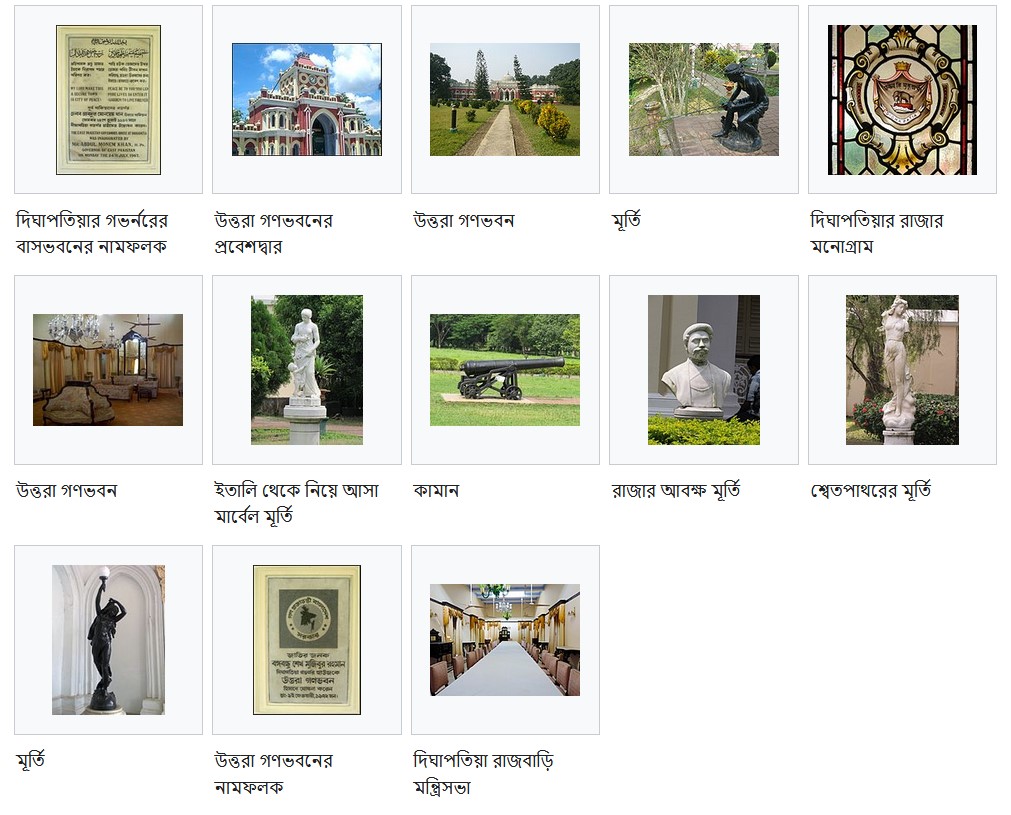Click caption 'ইতালি থেকে নিয়ে আসা মার্বেল মূর্তি'
The height and width of the screenshot is (815, 1011).
pyautogui.click(x=297, y=503)
